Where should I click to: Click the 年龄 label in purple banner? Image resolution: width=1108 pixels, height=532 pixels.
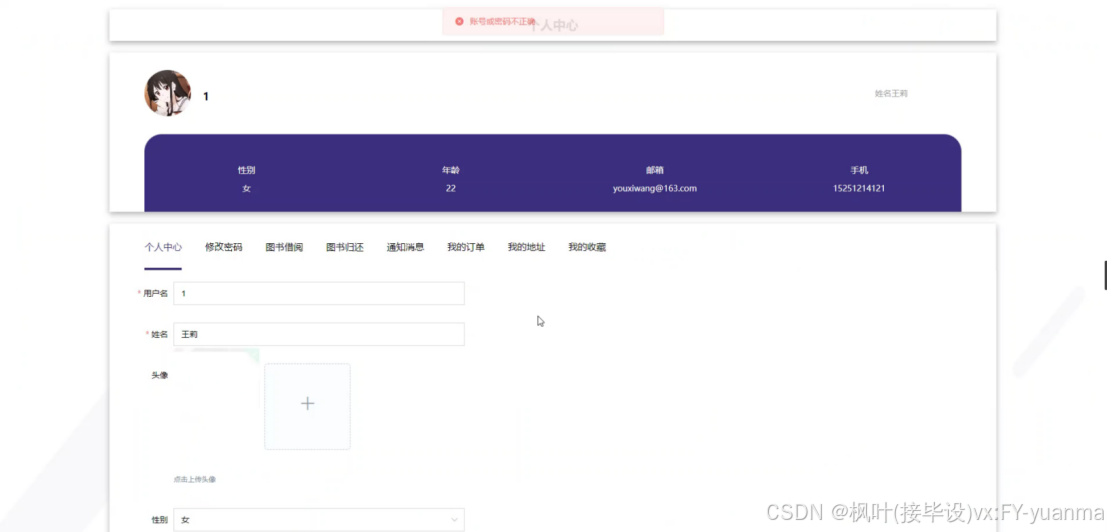pos(451,170)
